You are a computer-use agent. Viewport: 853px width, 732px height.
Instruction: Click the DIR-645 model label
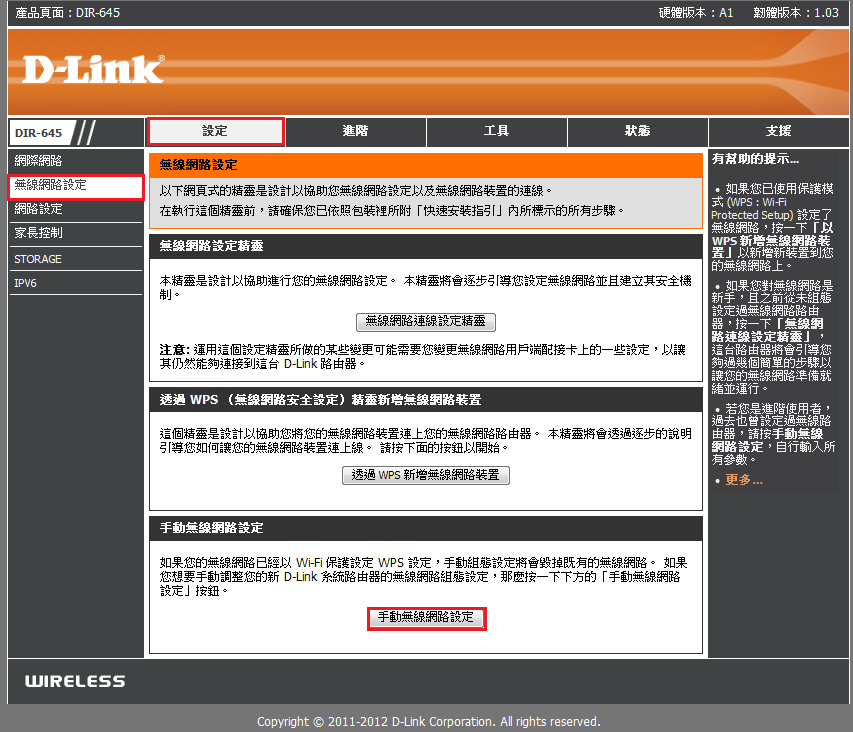coord(39,133)
